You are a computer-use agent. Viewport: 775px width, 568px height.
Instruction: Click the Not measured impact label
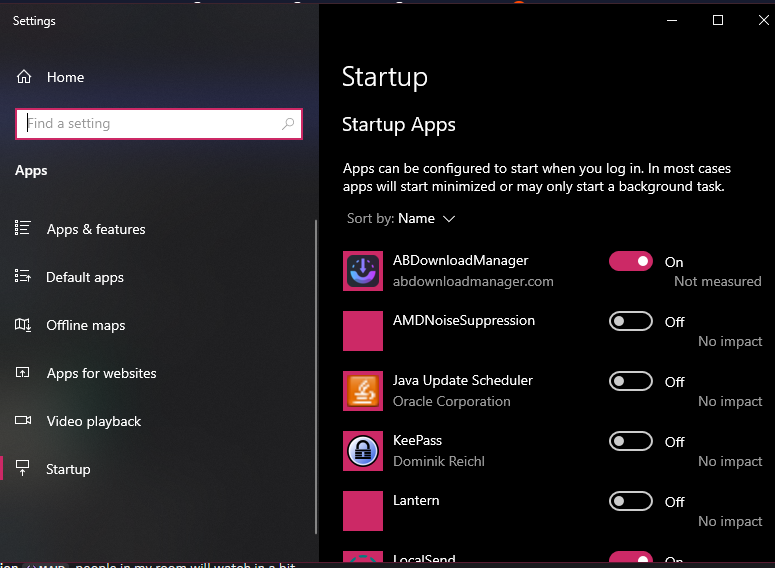tap(718, 281)
